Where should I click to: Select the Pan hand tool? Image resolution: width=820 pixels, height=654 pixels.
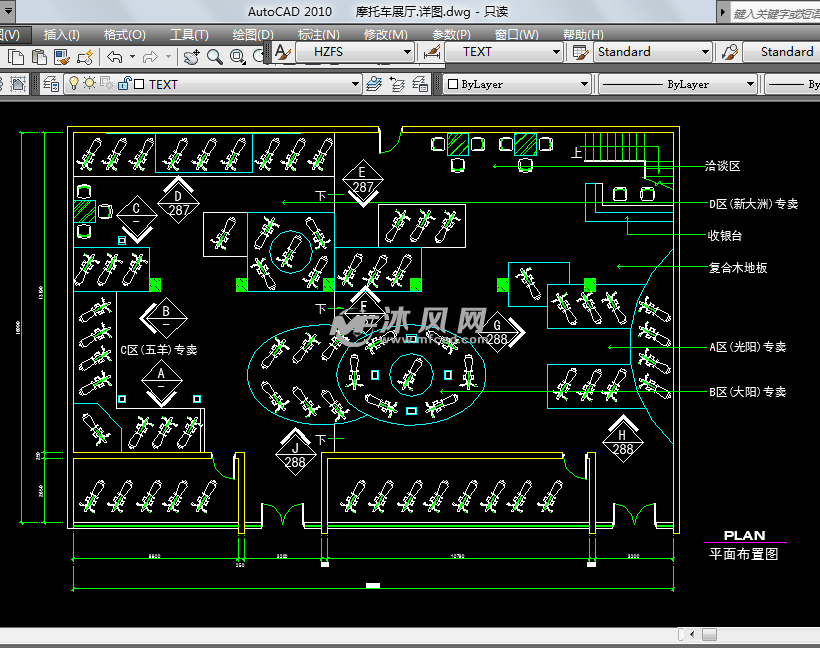pos(192,57)
